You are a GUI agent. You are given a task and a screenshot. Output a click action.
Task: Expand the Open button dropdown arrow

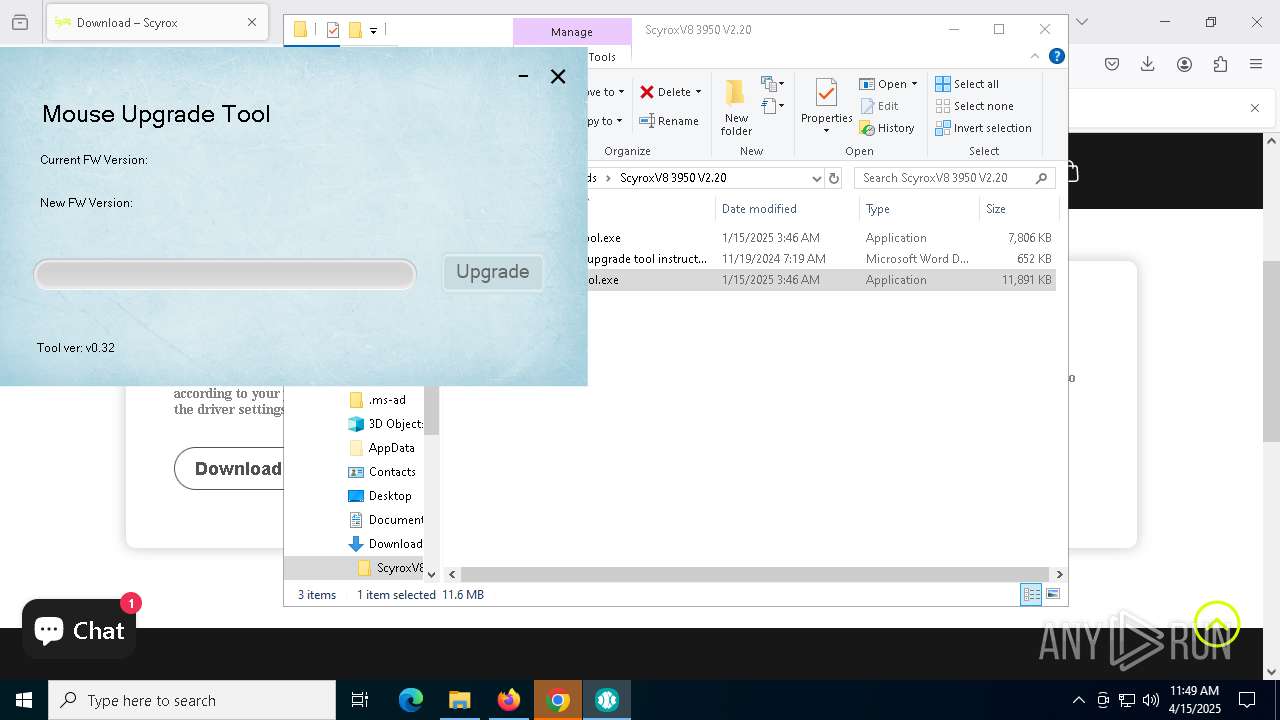[x=914, y=84]
